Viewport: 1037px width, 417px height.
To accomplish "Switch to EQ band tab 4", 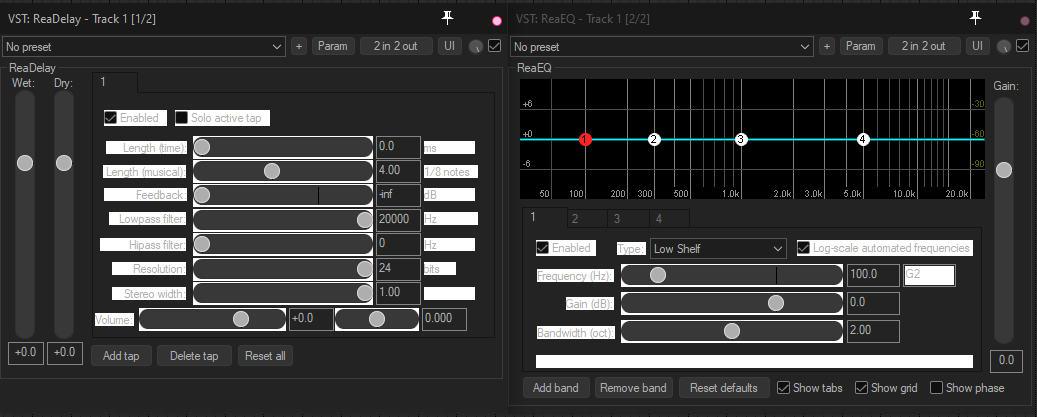I will (669, 219).
